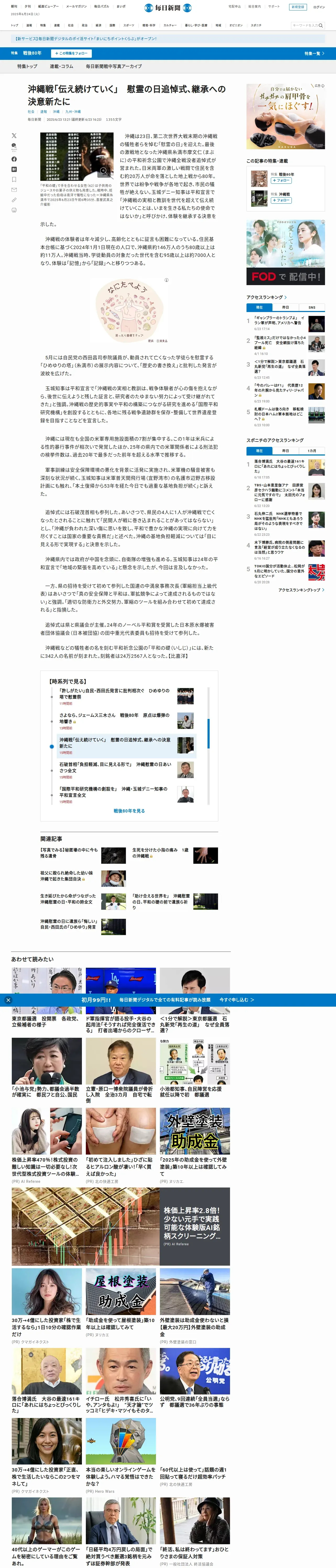Image resolution: width=336 pixels, height=1568 pixels.
Task: Follow the 沖縄戦 feature in sidebar
Action: [281, 200]
